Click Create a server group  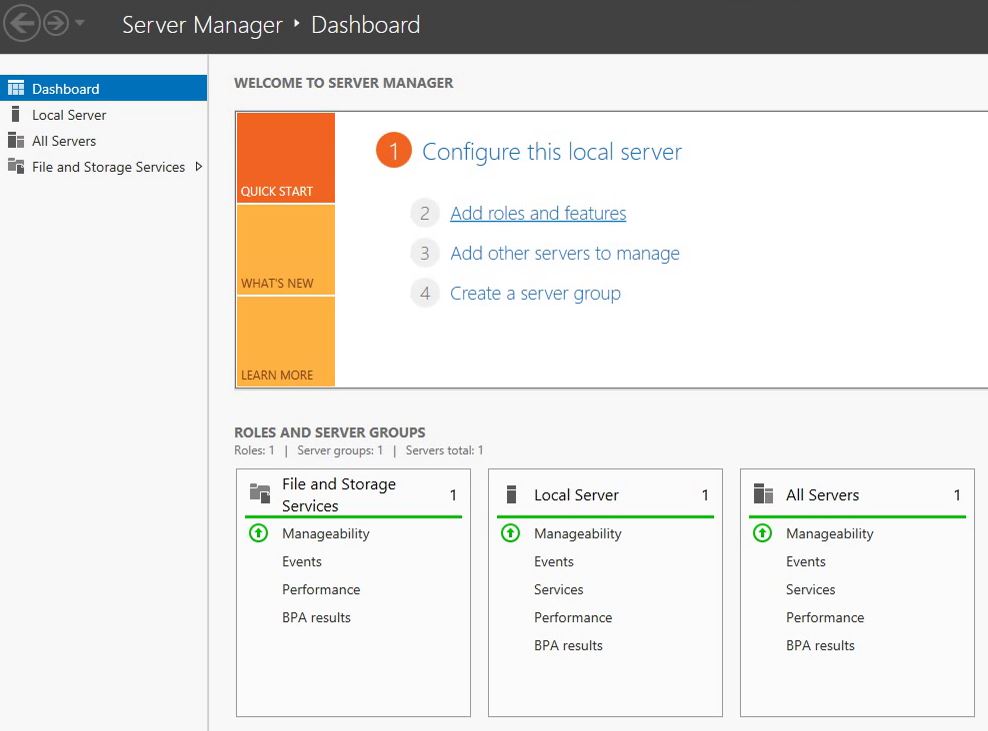(536, 293)
